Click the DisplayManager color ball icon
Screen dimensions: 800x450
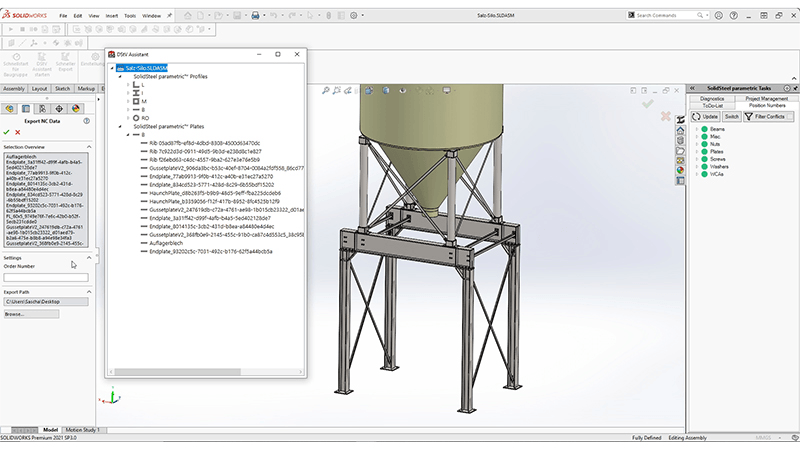[75, 108]
